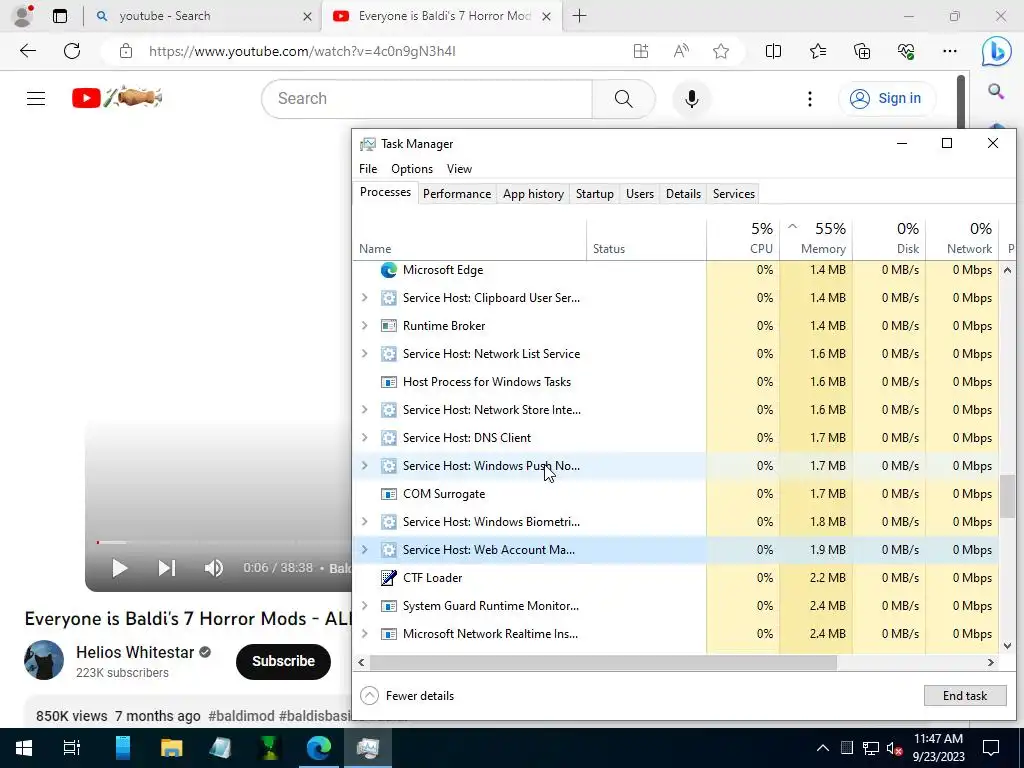This screenshot has width=1024, height=768.
Task: Open Task Manager Options menu
Action: [411, 168]
